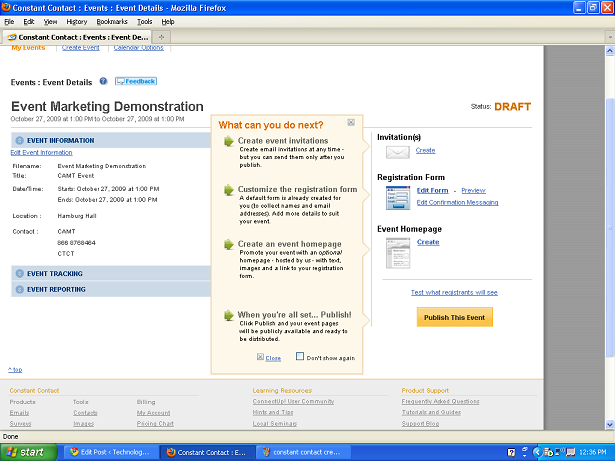Click the Windows start button

click(28, 452)
